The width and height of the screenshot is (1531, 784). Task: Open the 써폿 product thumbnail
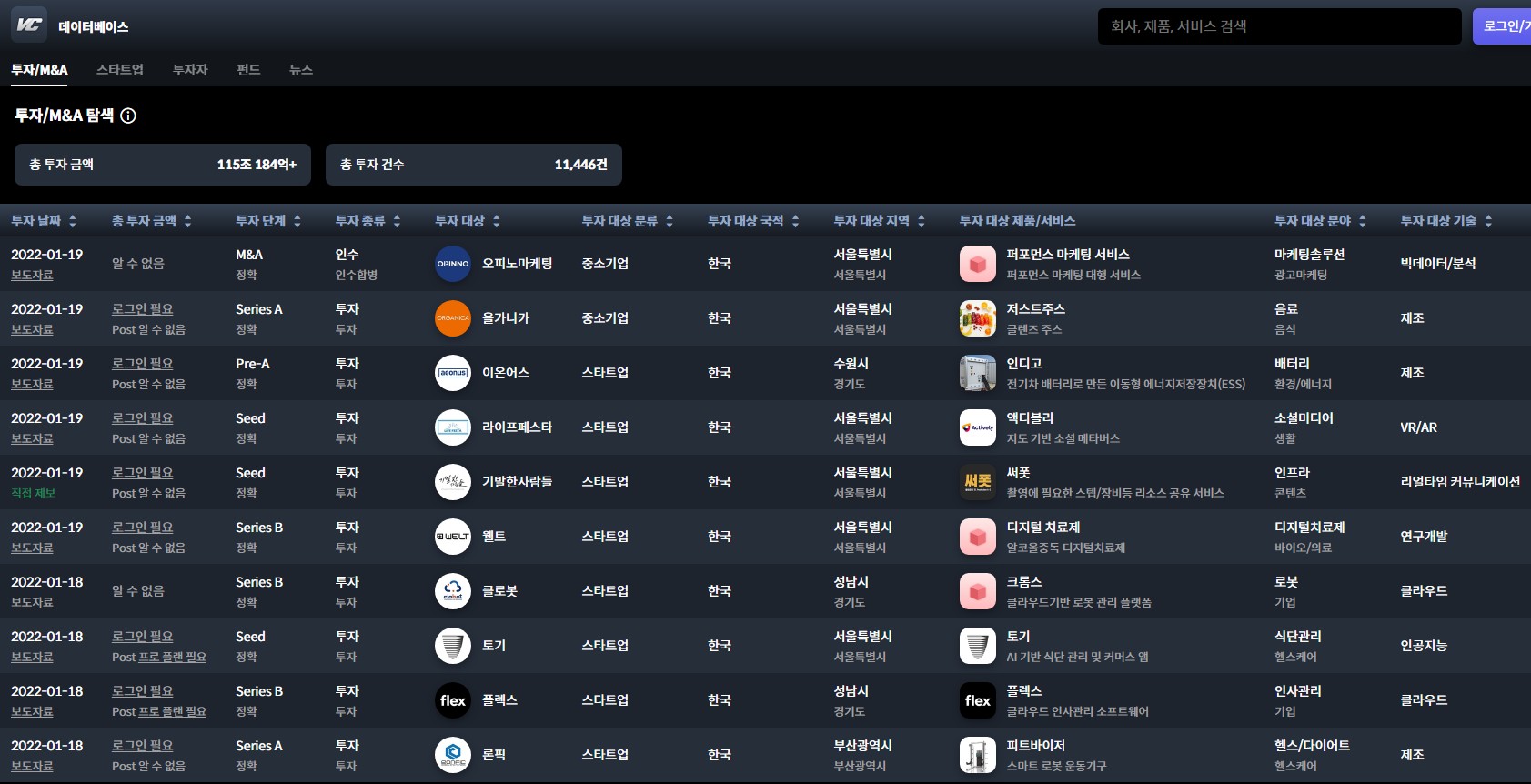(x=977, y=482)
